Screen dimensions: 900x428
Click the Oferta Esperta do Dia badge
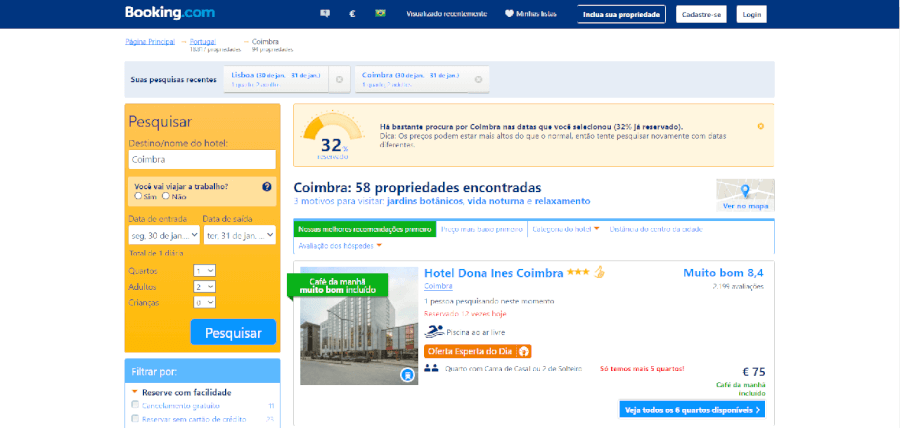(478, 351)
